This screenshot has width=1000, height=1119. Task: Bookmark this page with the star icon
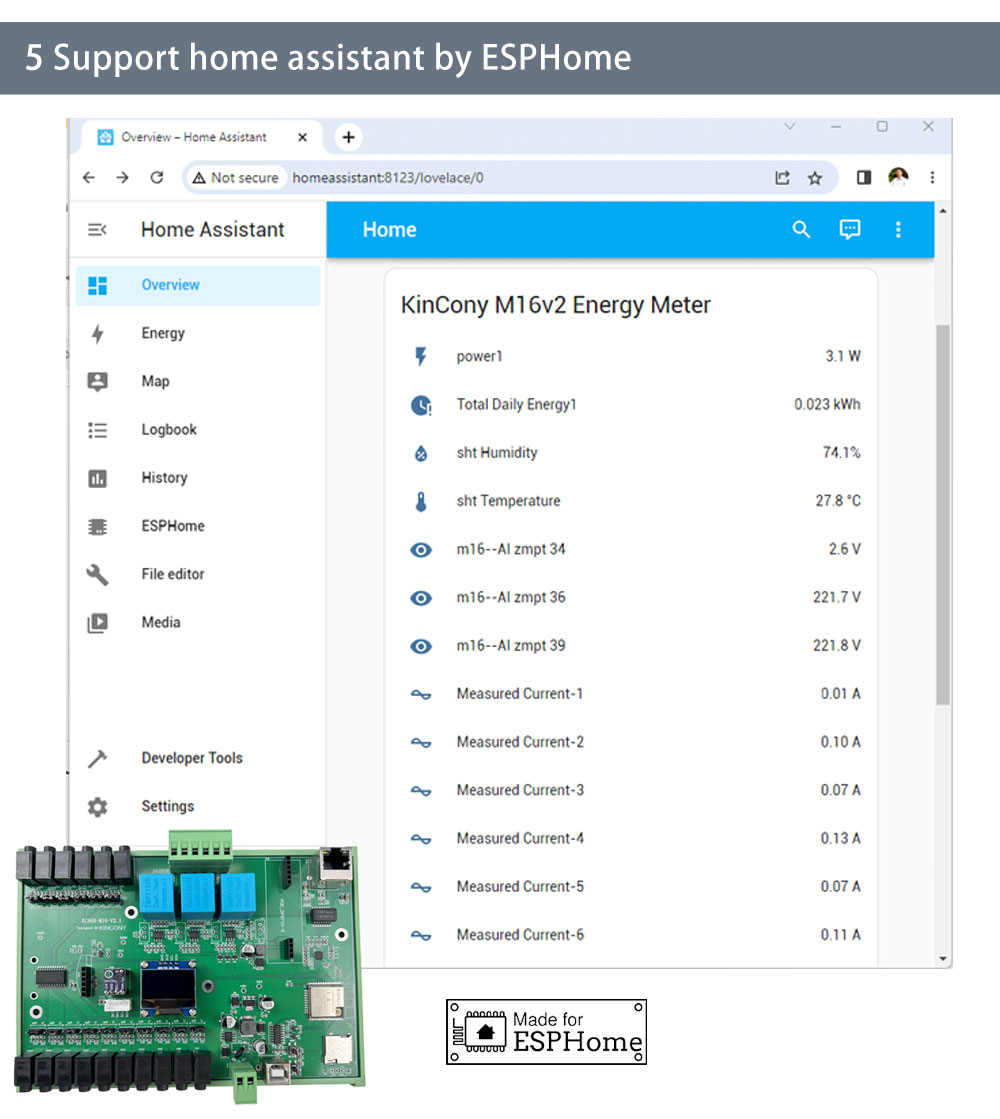tap(815, 178)
